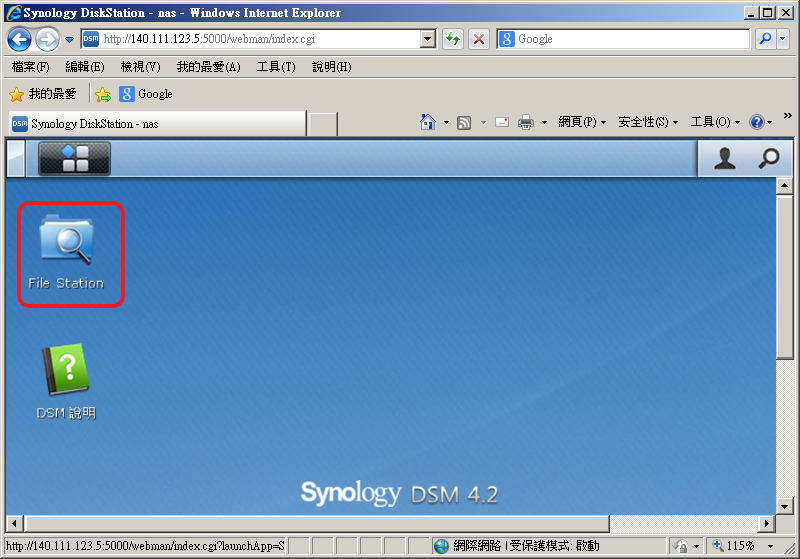Image resolution: width=800 pixels, height=559 pixels.
Task: Click the vertical scrollbar down arrow
Action: [784, 506]
